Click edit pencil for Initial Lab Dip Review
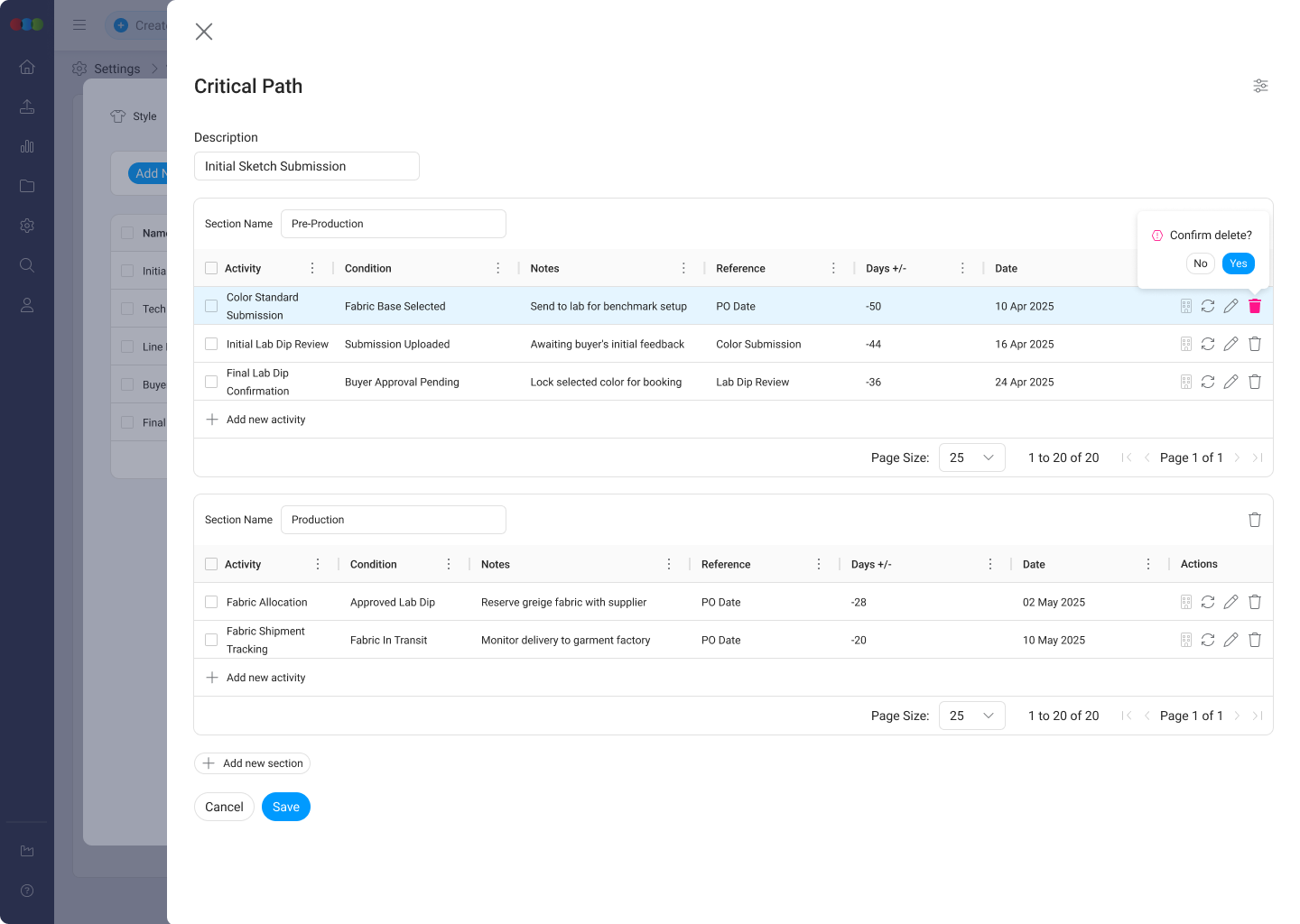 pos(1230,344)
